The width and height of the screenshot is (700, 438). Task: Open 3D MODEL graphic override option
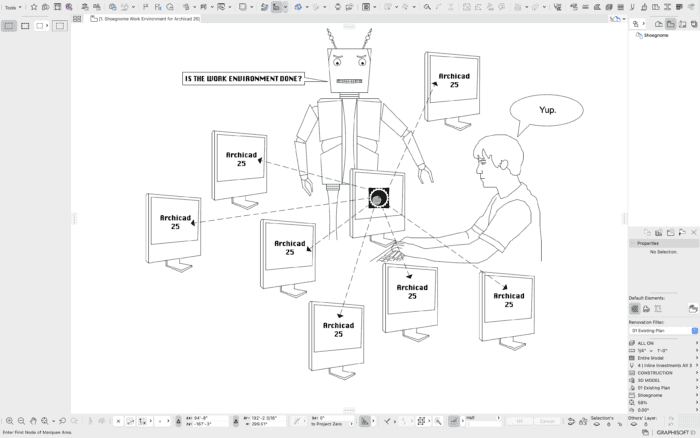[x=663, y=380]
